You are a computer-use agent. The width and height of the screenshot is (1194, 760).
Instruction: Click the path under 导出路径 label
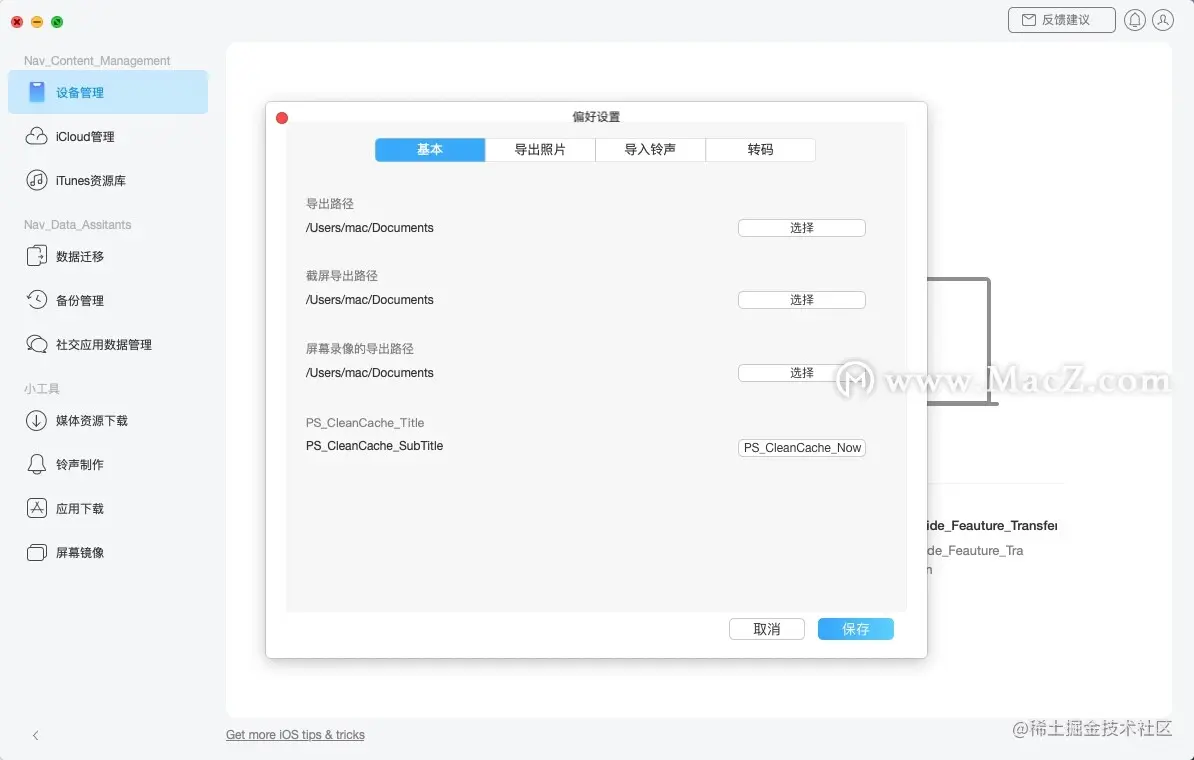click(369, 228)
